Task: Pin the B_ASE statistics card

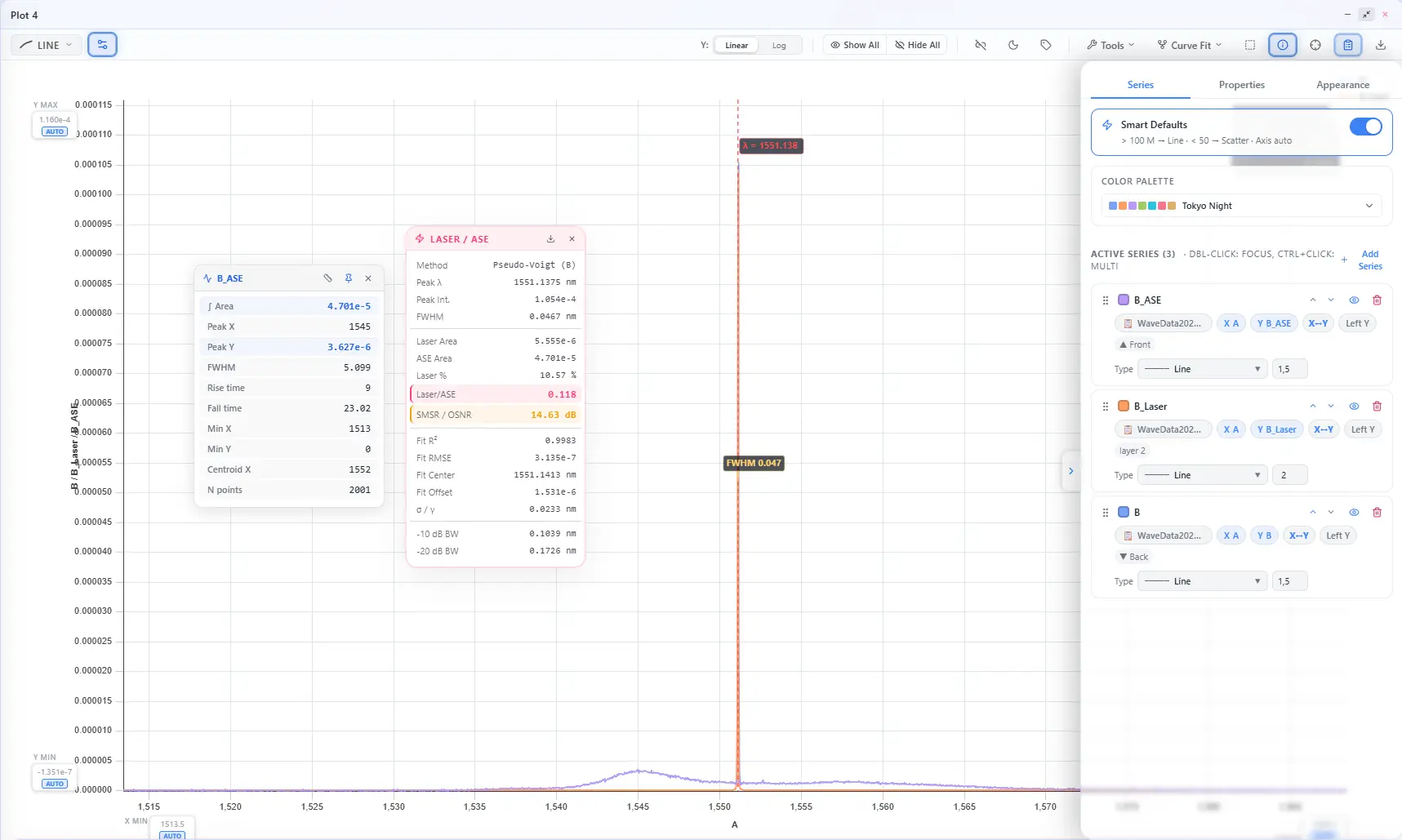Action: pyautogui.click(x=349, y=278)
